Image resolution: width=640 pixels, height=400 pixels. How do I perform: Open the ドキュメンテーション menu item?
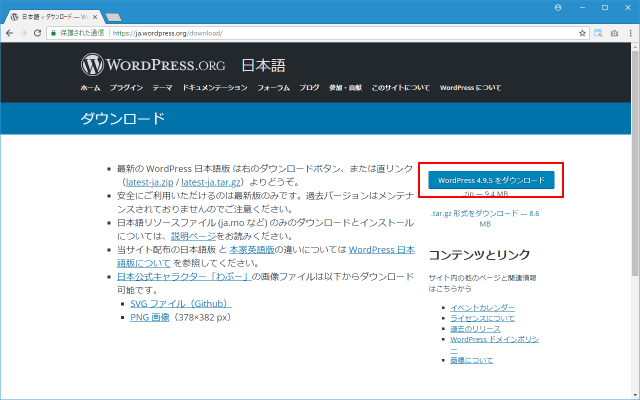point(214,88)
